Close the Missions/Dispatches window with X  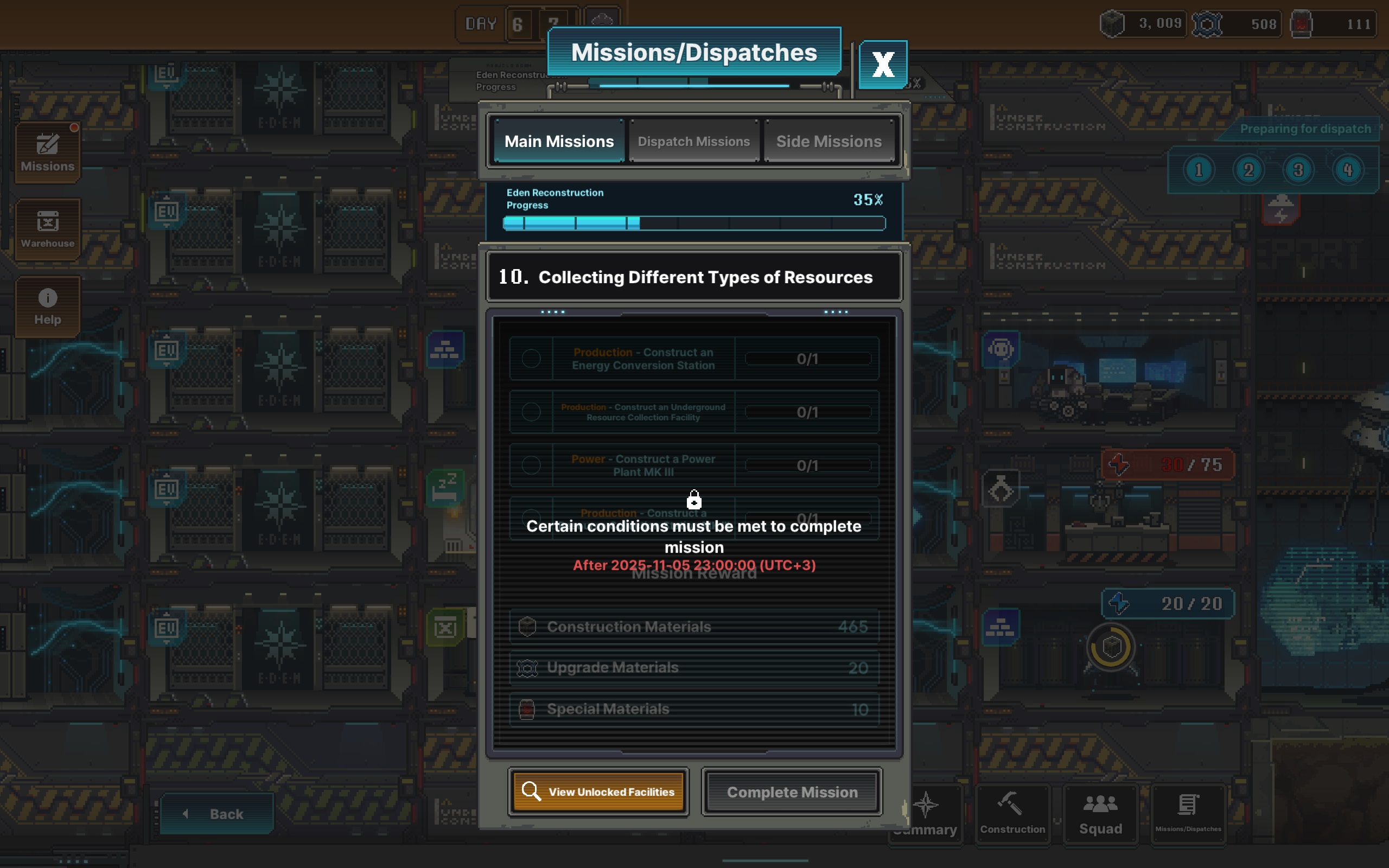click(883, 65)
